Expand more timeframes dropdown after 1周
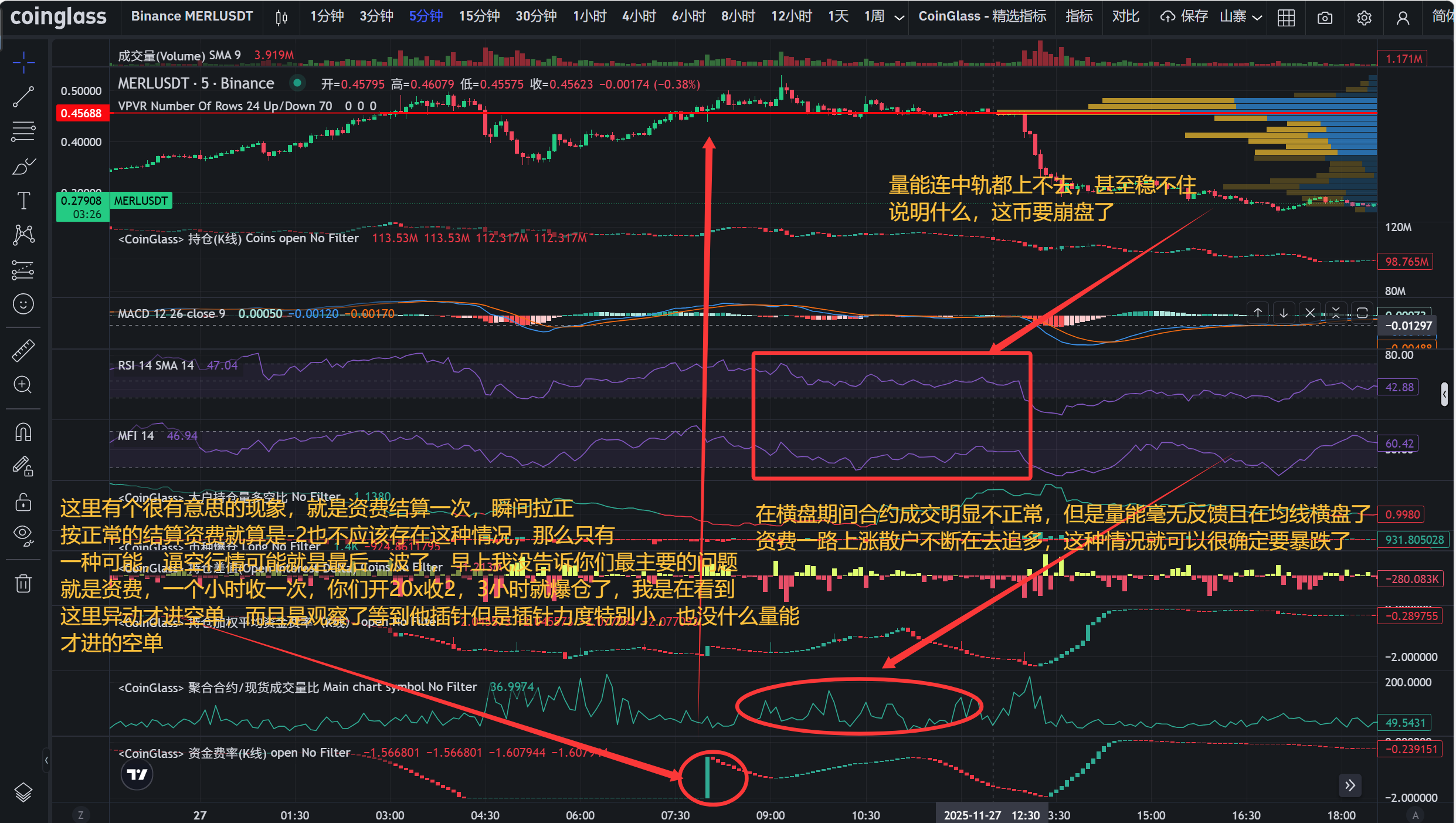This screenshot has width=1456, height=823. 899,17
